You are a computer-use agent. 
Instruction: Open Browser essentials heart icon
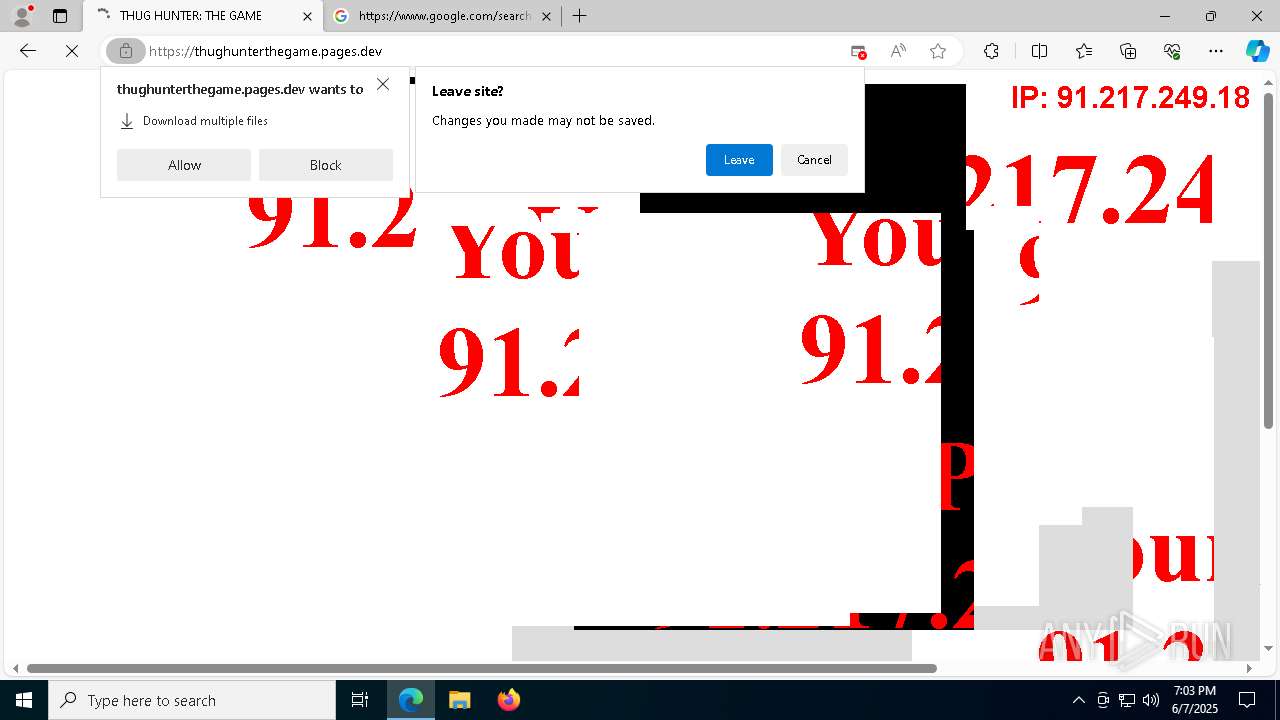1172,51
